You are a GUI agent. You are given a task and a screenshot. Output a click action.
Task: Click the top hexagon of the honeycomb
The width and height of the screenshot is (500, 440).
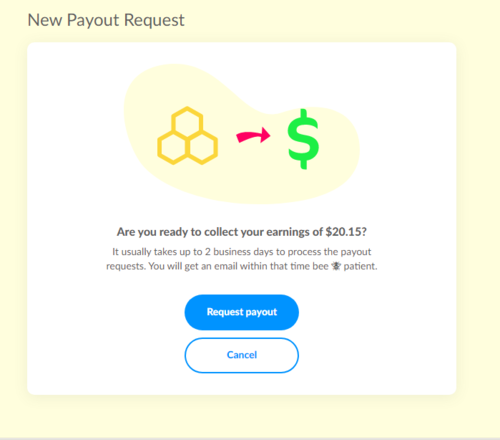(187, 122)
